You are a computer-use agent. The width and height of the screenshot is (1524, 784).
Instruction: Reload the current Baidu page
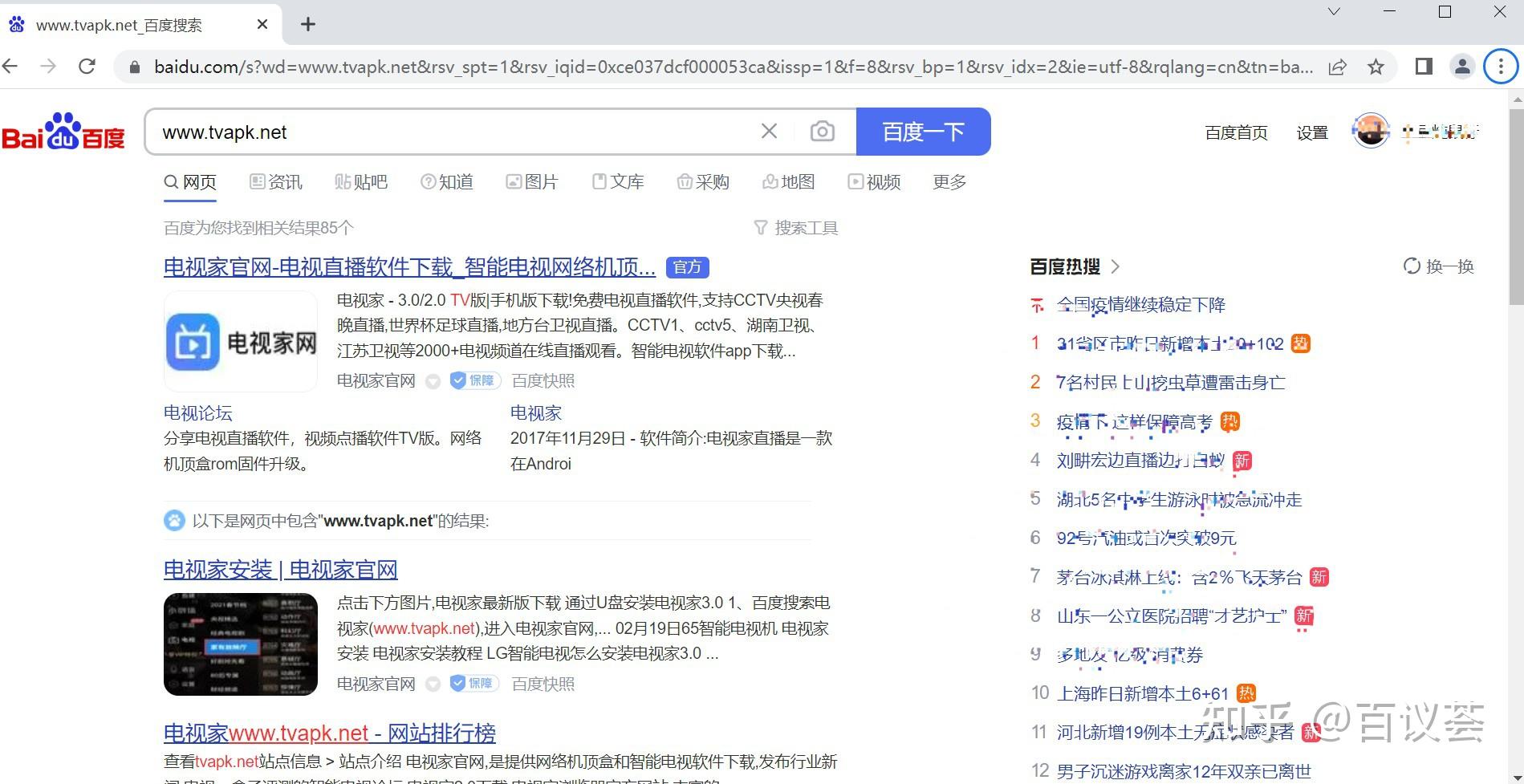87,67
